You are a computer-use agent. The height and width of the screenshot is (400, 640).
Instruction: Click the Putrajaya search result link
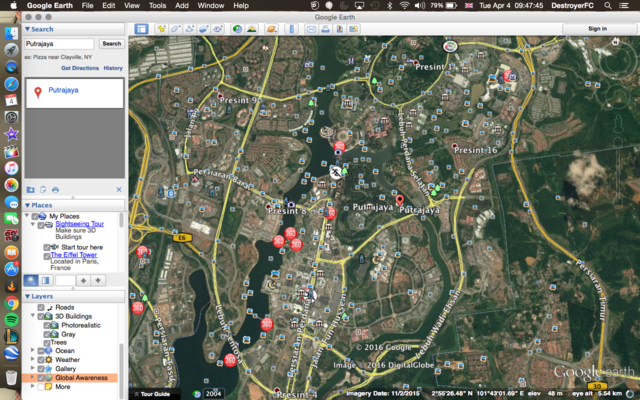(x=63, y=90)
